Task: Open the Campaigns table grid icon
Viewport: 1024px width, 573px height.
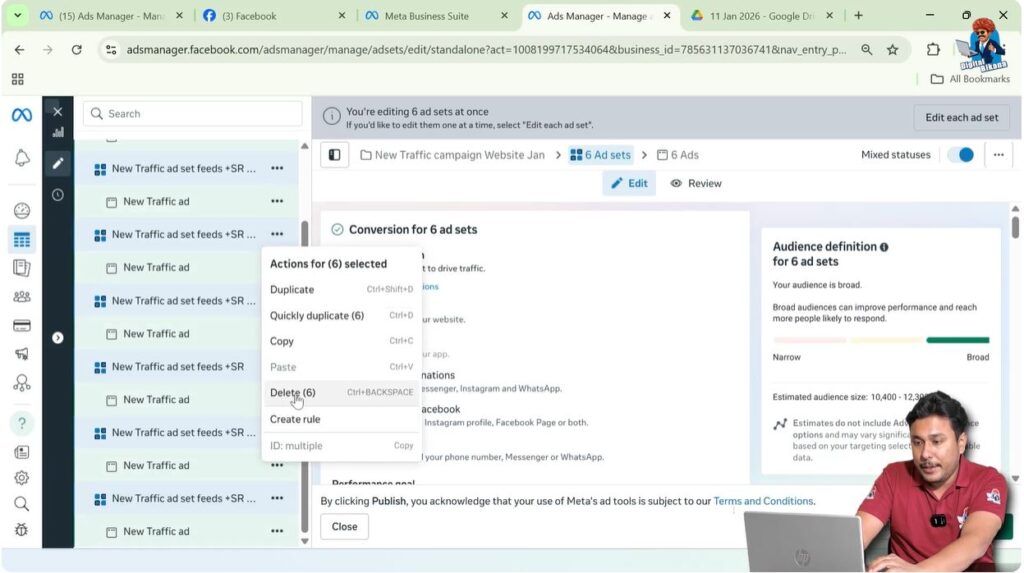Action: (21, 240)
